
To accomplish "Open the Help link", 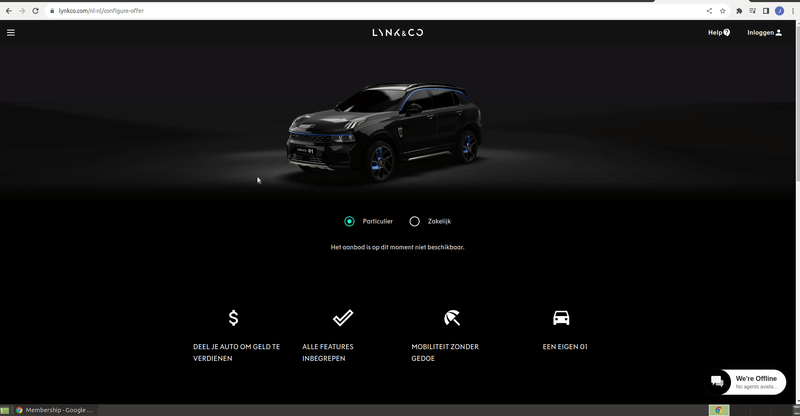I will click(718, 33).
